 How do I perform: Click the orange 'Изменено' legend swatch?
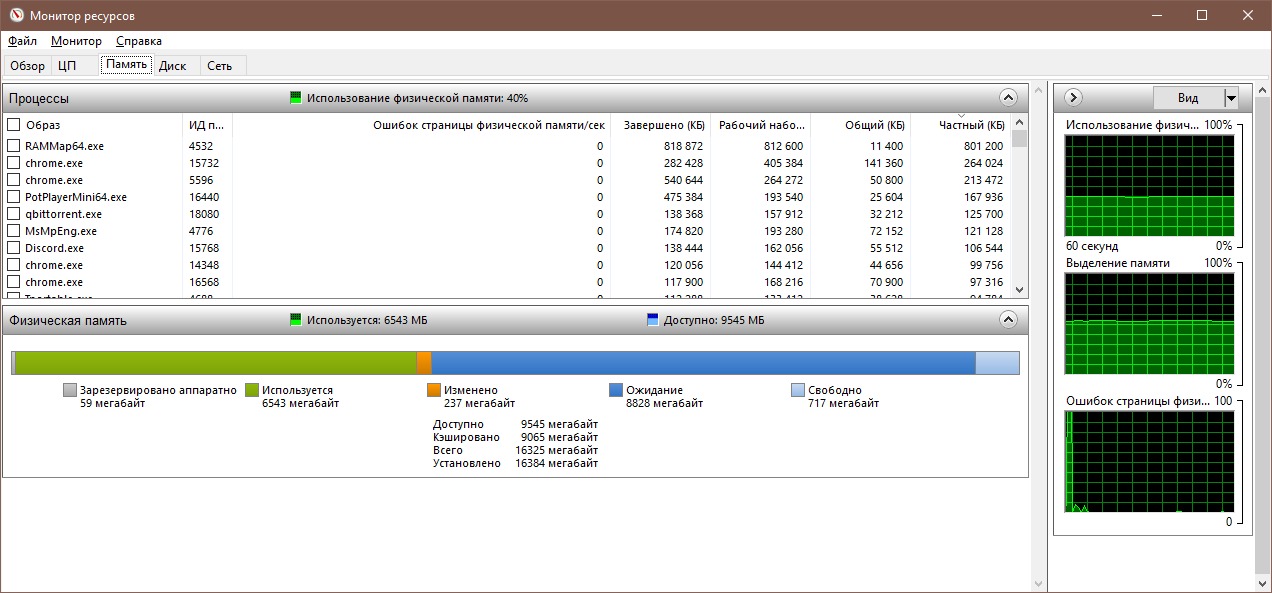[434, 390]
